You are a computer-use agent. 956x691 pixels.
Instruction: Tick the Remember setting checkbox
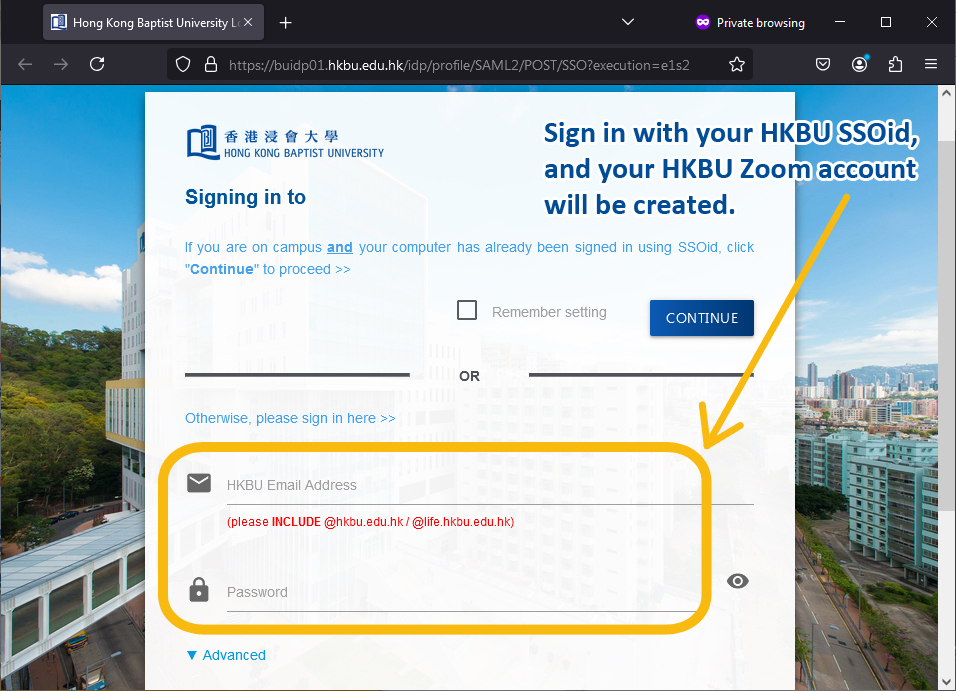pos(467,310)
